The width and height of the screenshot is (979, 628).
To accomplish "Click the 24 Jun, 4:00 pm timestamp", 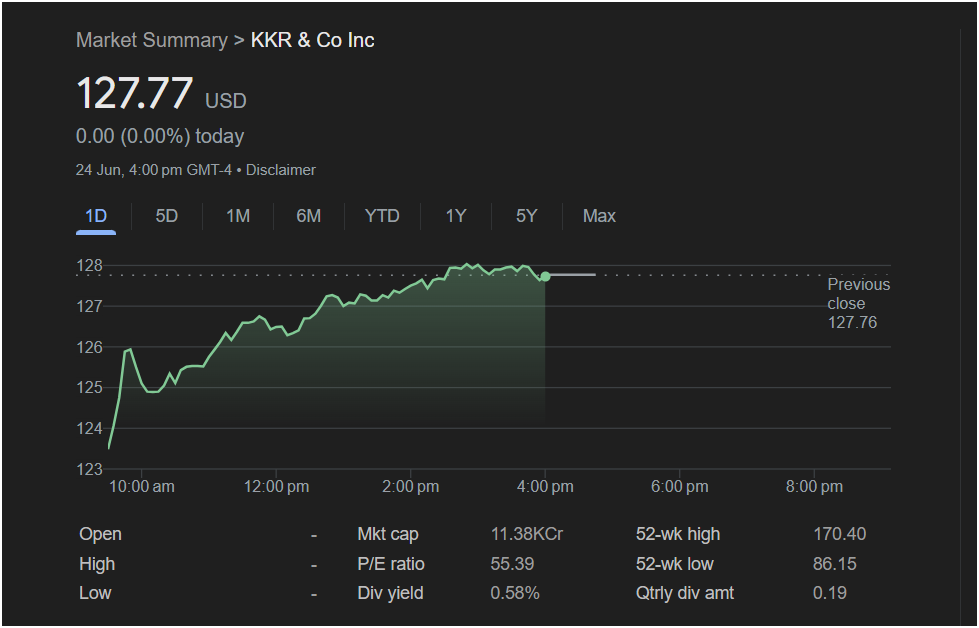I will click(x=154, y=170).
